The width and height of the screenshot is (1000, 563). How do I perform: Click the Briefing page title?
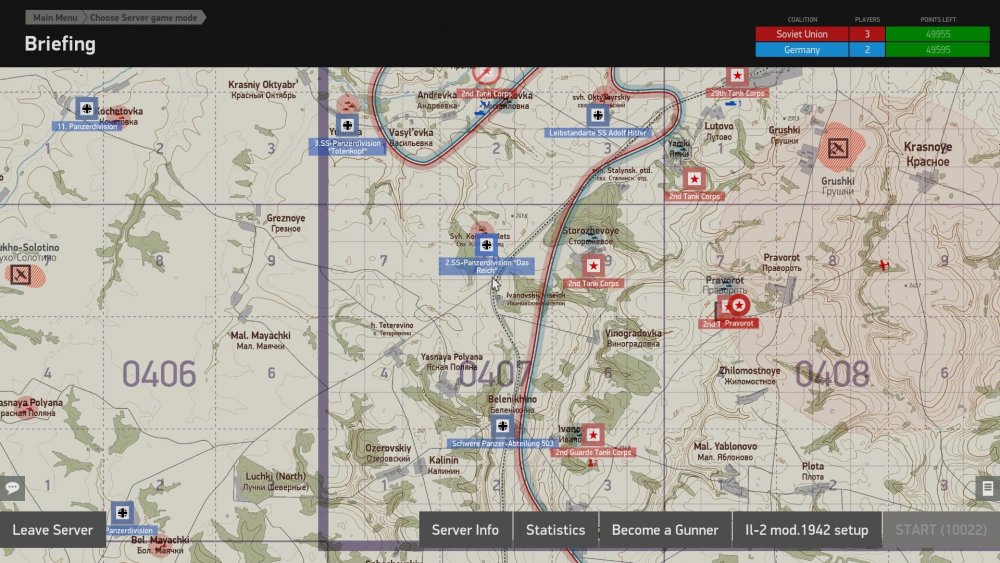[60, 44]
